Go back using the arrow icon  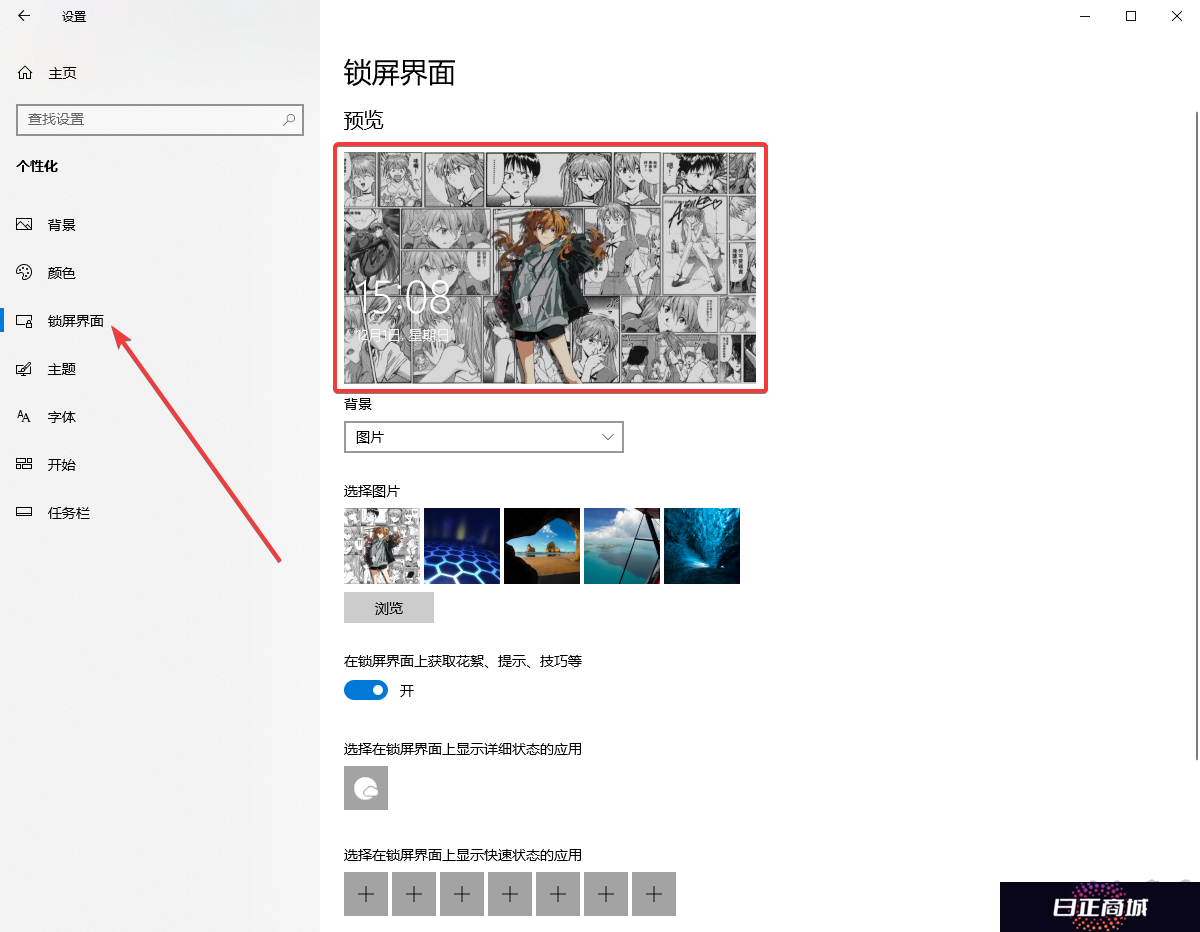(24, 16)
